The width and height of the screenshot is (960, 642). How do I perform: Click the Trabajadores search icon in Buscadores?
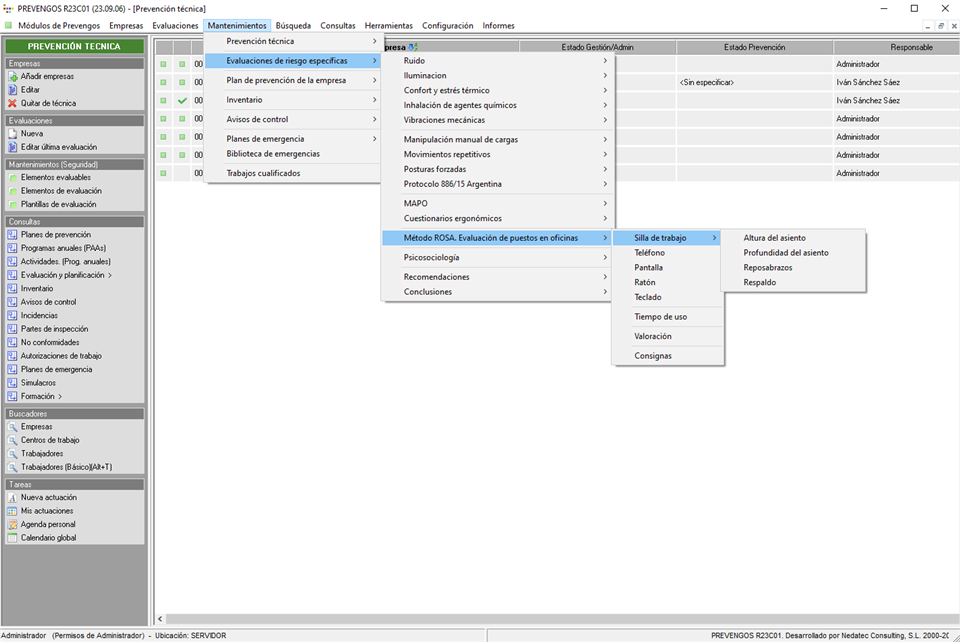pos(13,454)
